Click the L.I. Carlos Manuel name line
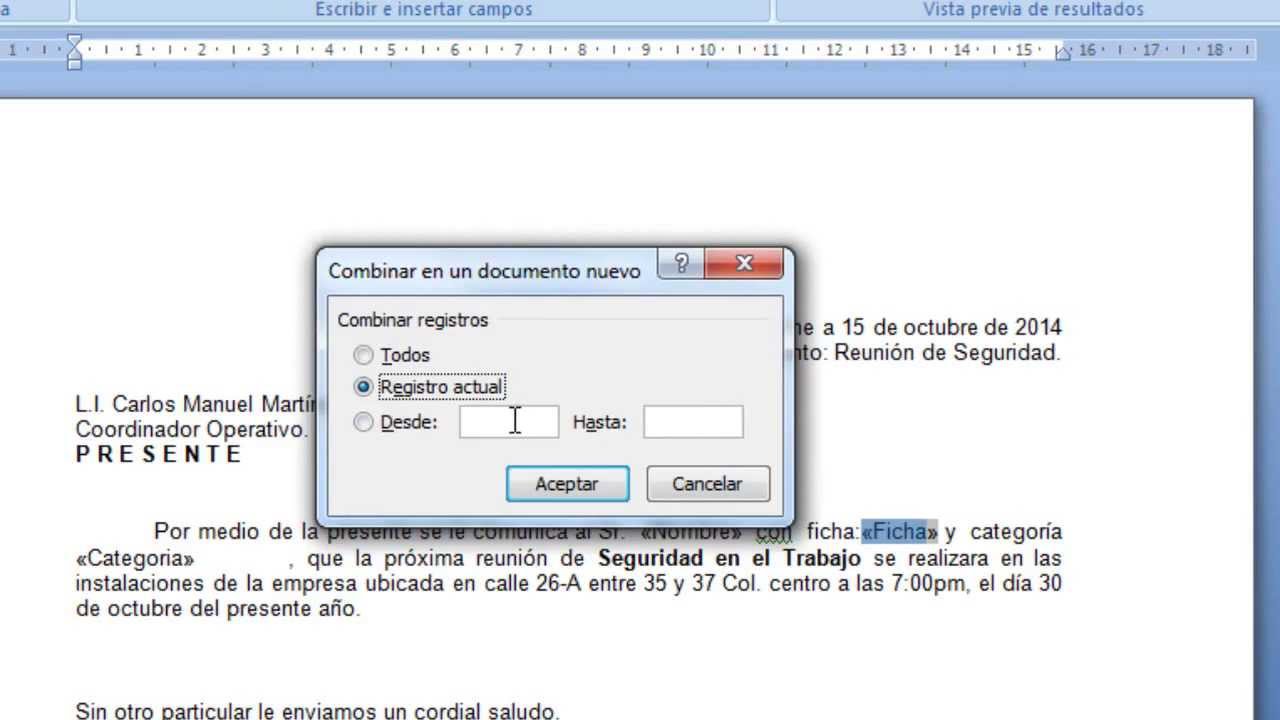The image size is (1280, 720). coord(196,404)
